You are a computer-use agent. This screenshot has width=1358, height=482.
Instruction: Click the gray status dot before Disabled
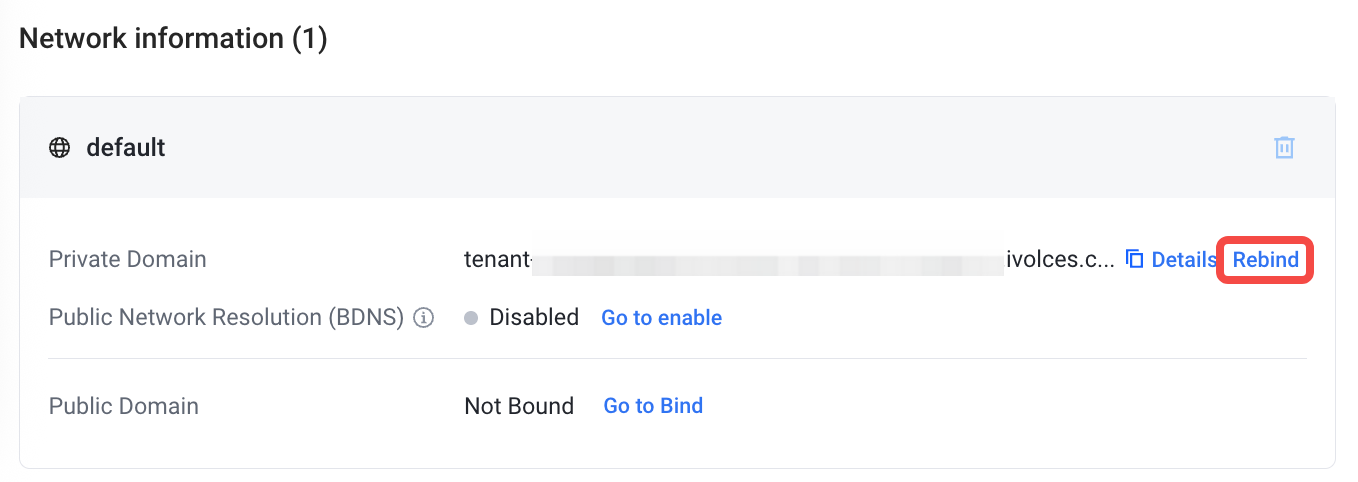[471, 318]
